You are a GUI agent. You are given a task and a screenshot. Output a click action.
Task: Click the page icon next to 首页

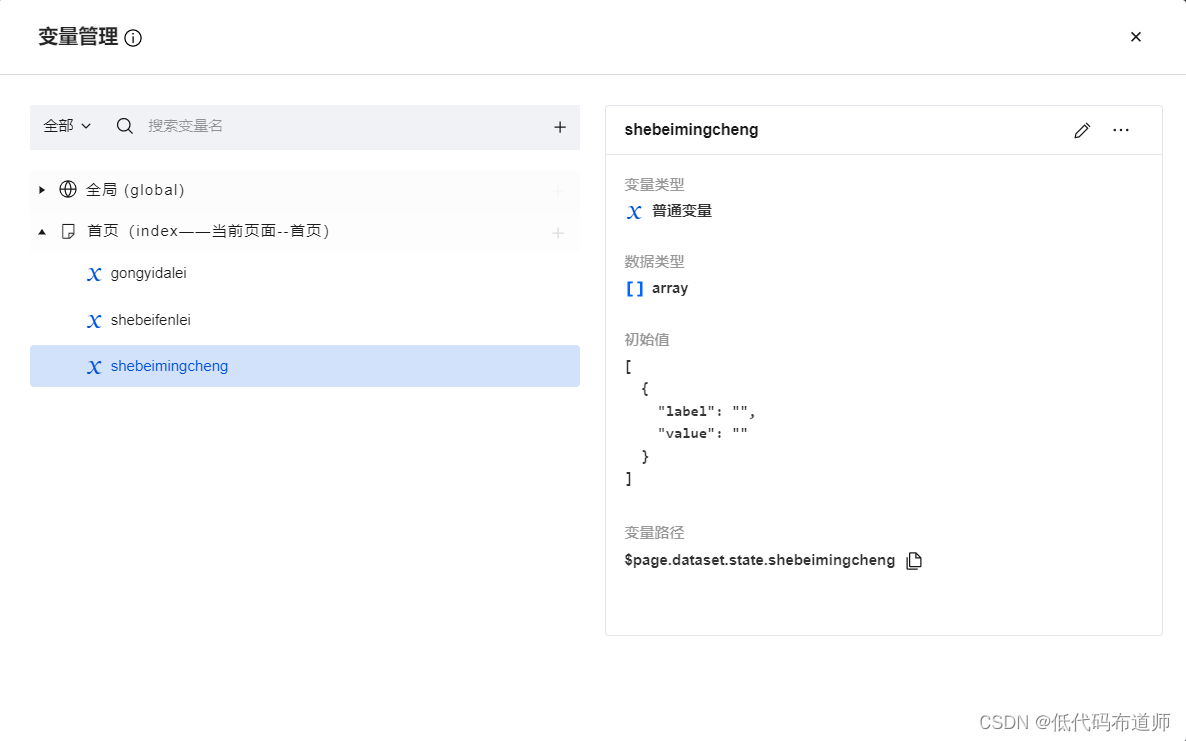[x=68, y=231]
